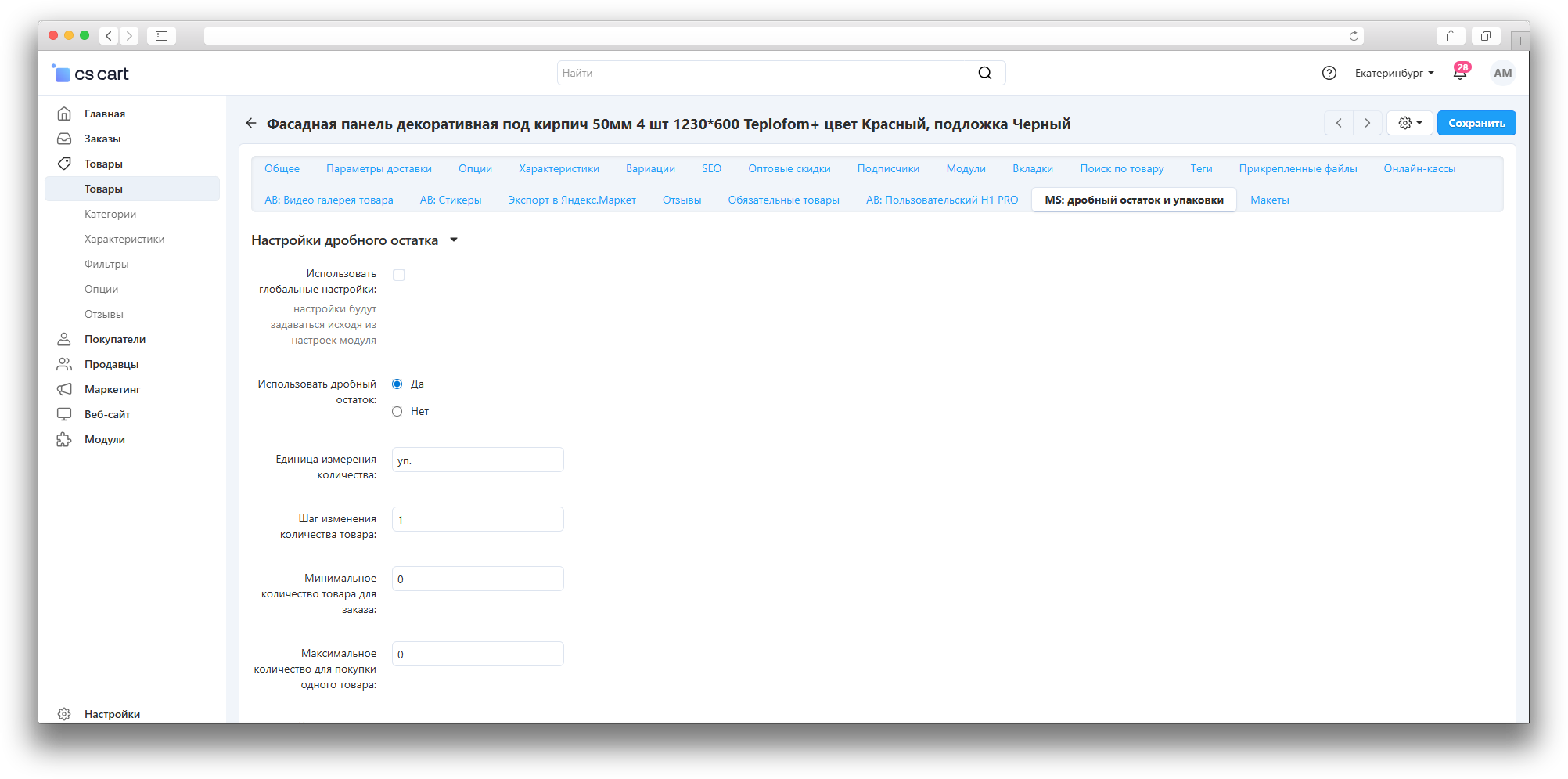1568x779 pixels.
Task: Go to the previous product arrow
Action: click(1339, 123)
